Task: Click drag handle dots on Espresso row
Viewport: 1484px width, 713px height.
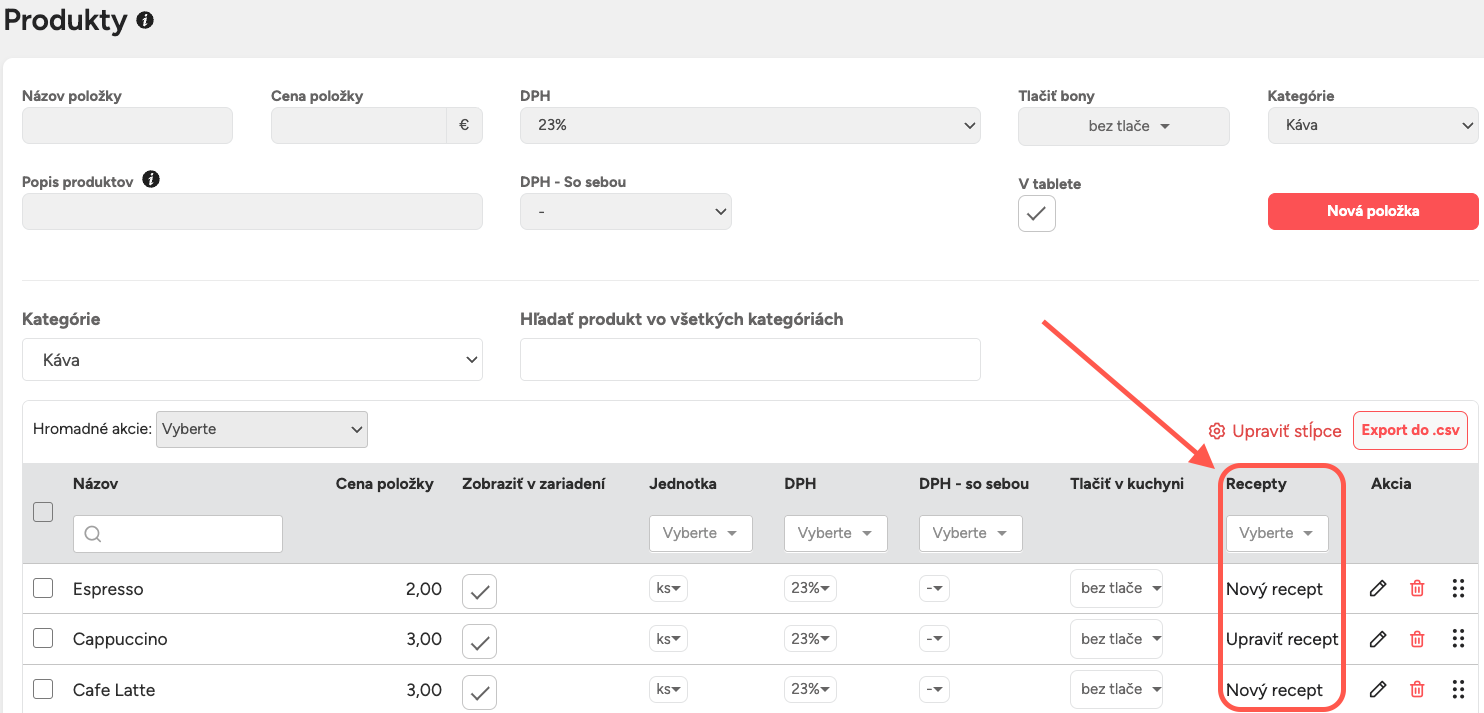Action: (x=1458, y=589)
